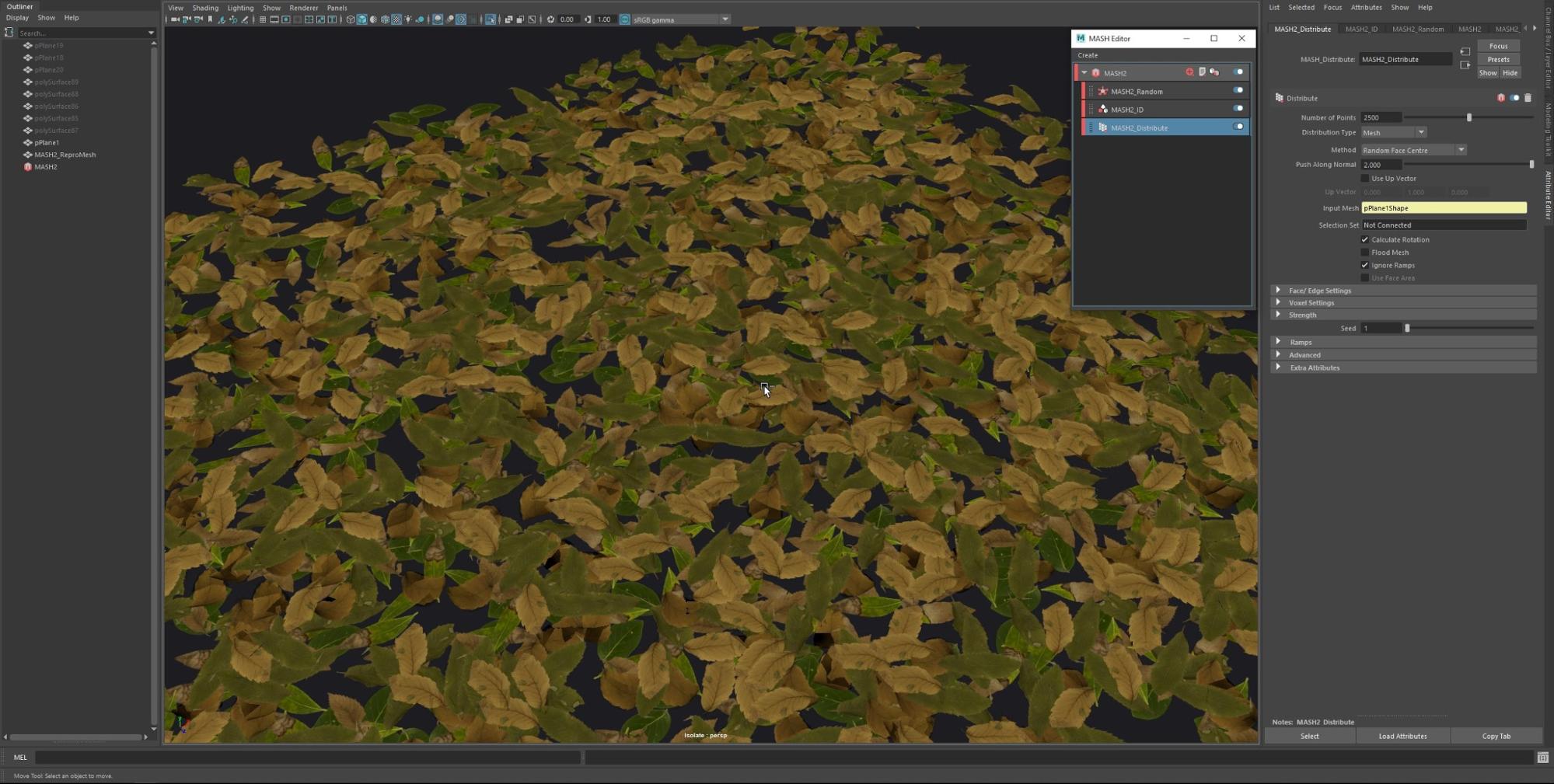Viewport: 1554px width, 784px height.
Task: Open the command history editor icon at bottom right
Action: point(1542,758)
